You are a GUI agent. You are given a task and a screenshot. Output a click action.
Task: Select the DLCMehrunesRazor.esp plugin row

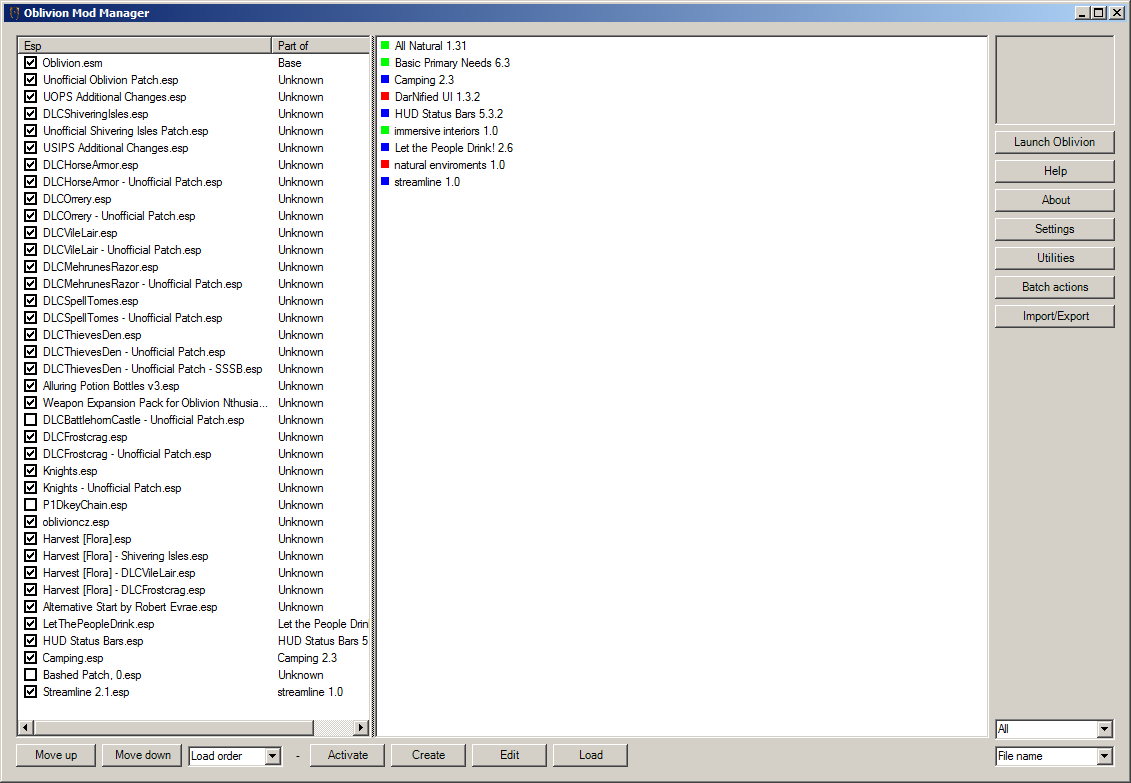pyautogui.click(x=194, y=267)
